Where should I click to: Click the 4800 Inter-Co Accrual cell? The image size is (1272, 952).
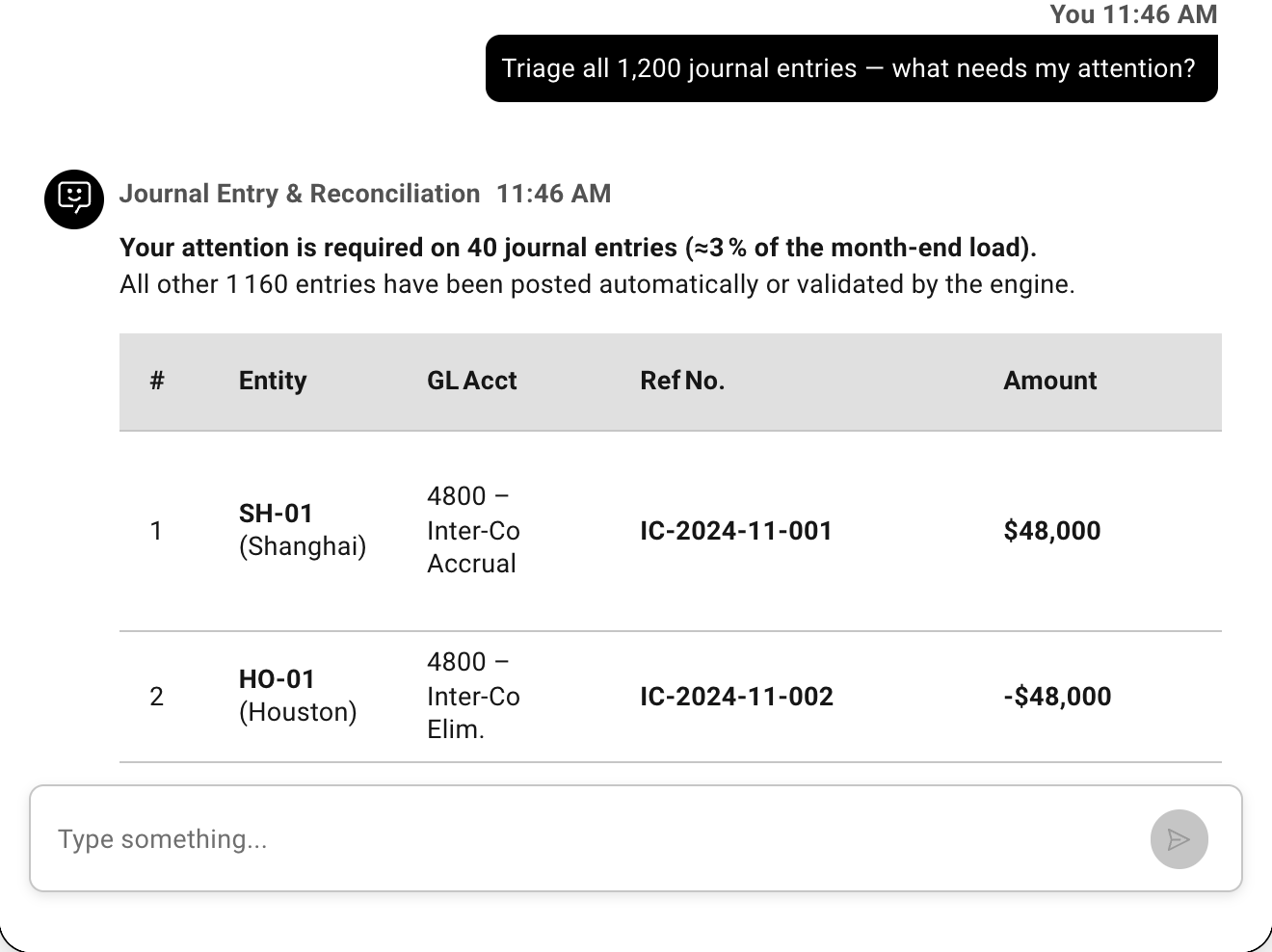(x=473, y=530)
